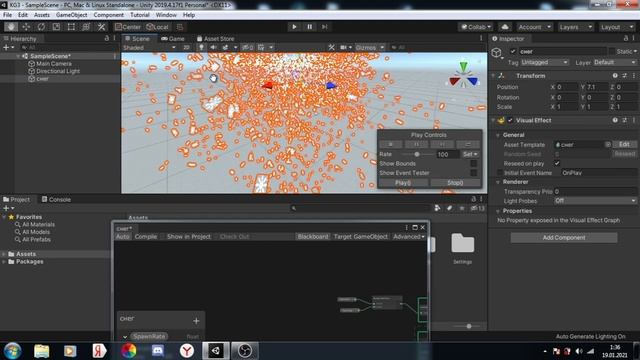The width and height of the screenshot is (640, 360).
Task: Adjust the Rate slider in Play Controls
Action: pos(418,154)
